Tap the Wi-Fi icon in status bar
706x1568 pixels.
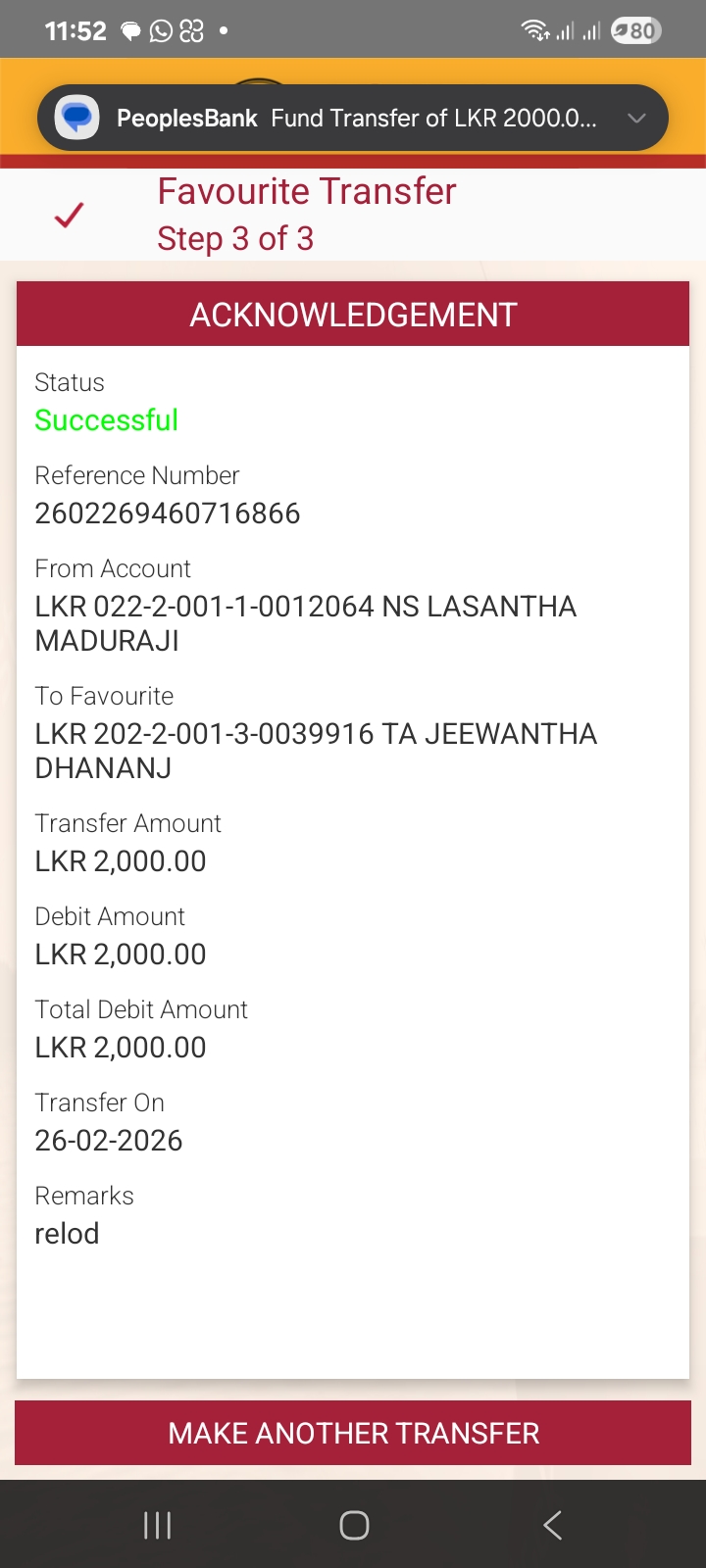(x=534, y=30)
